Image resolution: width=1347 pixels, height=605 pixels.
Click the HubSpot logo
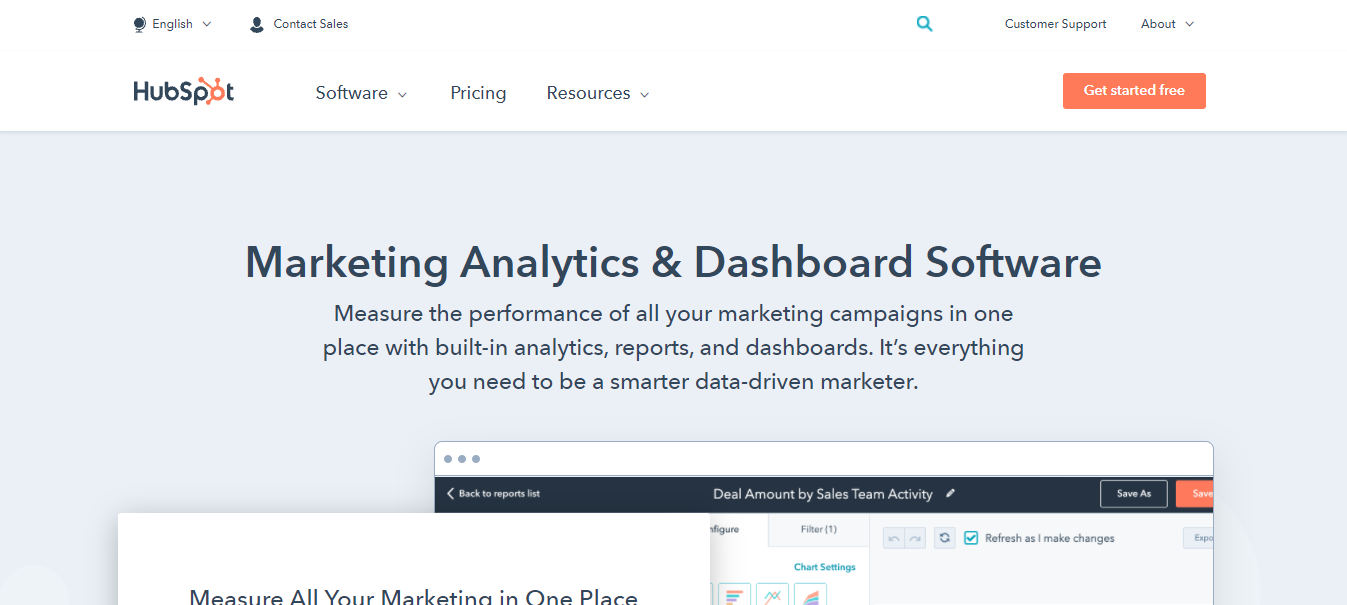184,92
